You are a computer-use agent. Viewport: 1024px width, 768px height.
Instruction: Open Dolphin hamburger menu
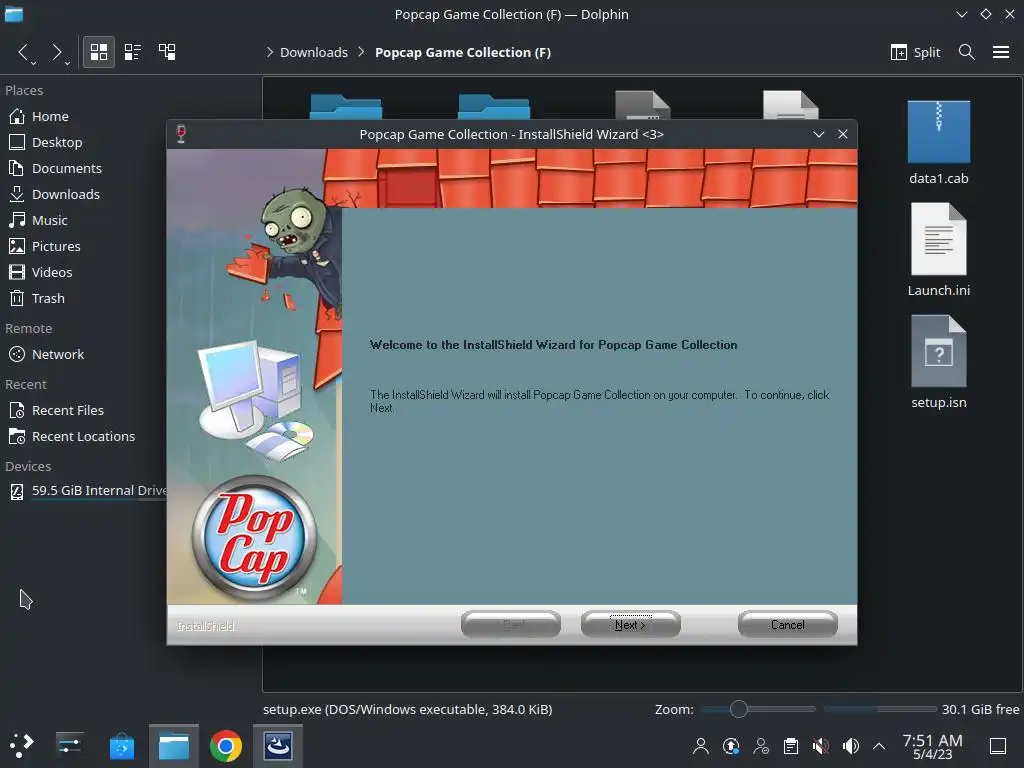tap(1001, 52)
